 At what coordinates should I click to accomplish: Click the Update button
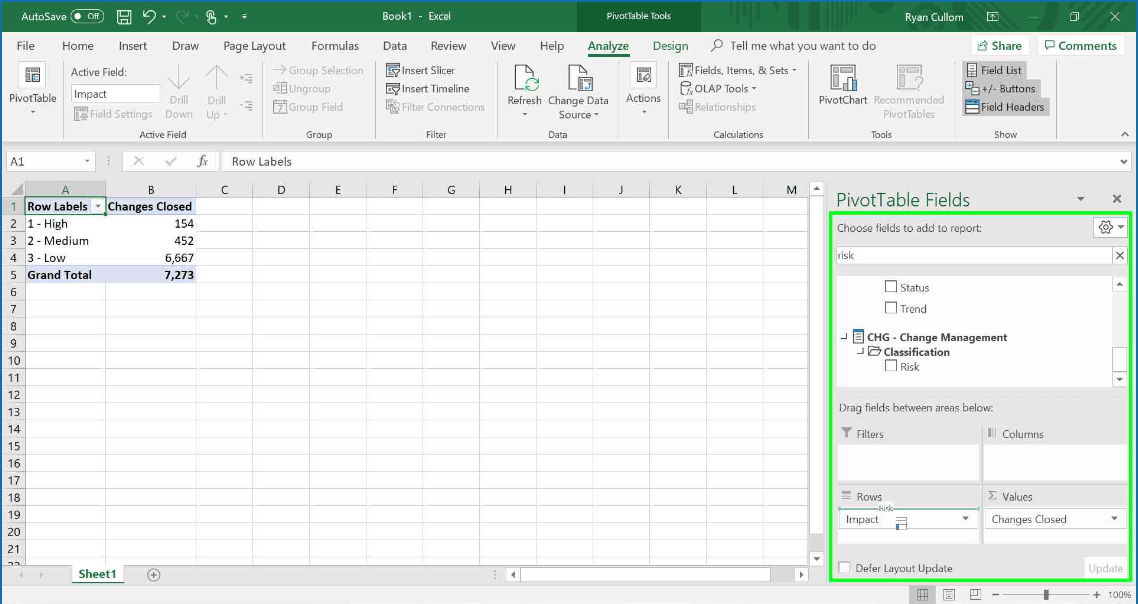(1105, 568)
